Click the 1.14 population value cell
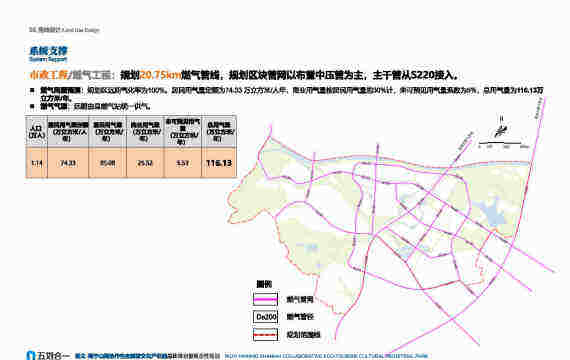Screen dimensions: 570x360 36,163
